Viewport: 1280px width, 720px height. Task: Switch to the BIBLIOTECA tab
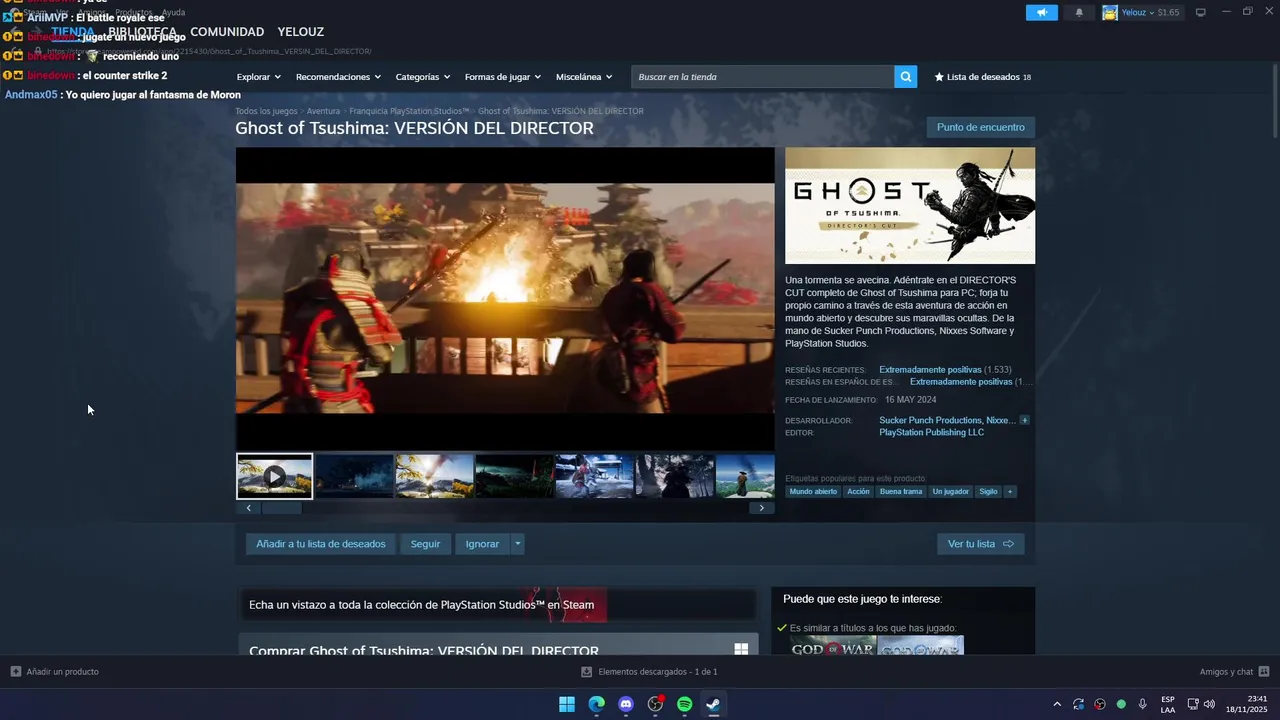coord(142,32)
